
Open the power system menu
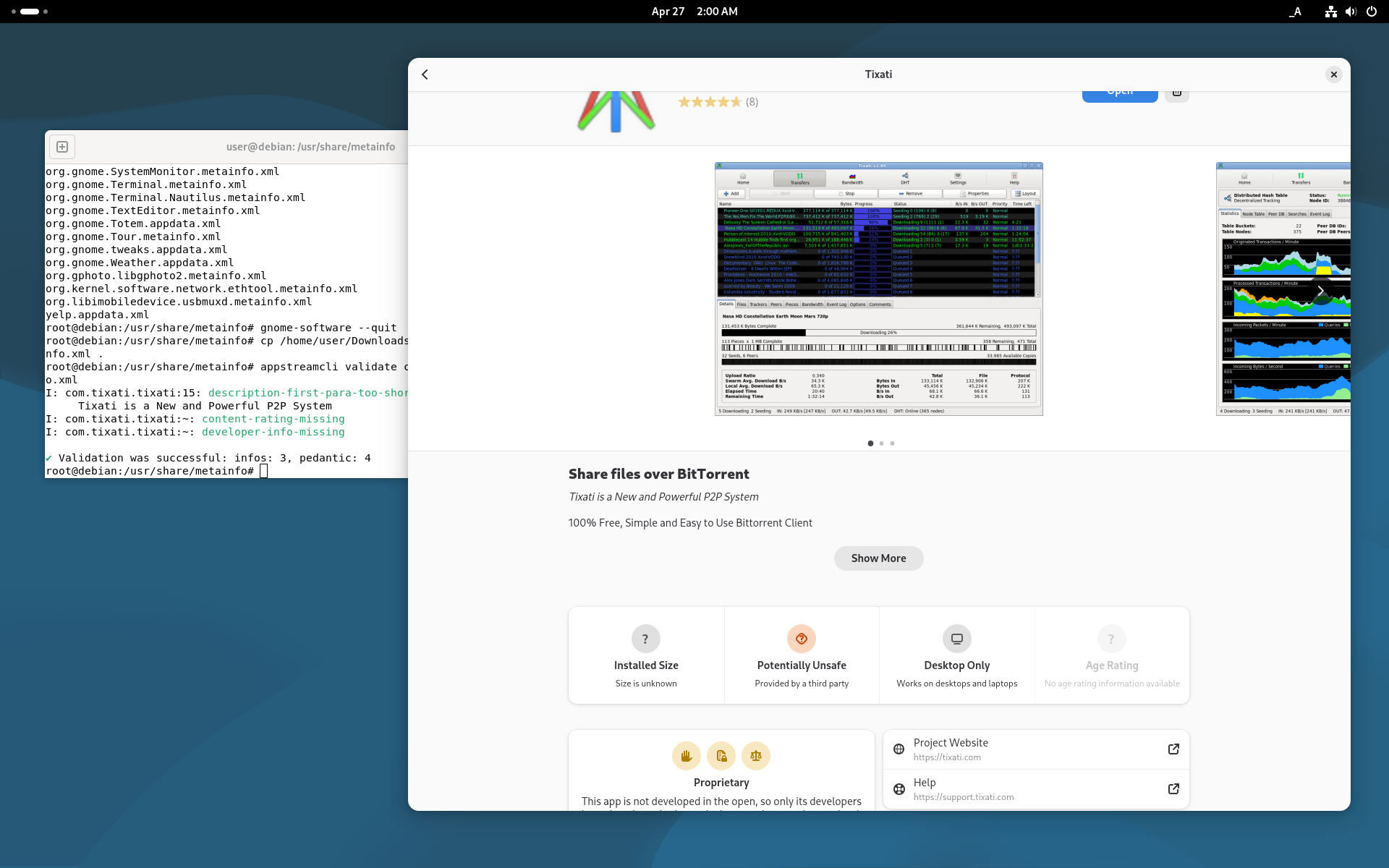click(1372, 12)
